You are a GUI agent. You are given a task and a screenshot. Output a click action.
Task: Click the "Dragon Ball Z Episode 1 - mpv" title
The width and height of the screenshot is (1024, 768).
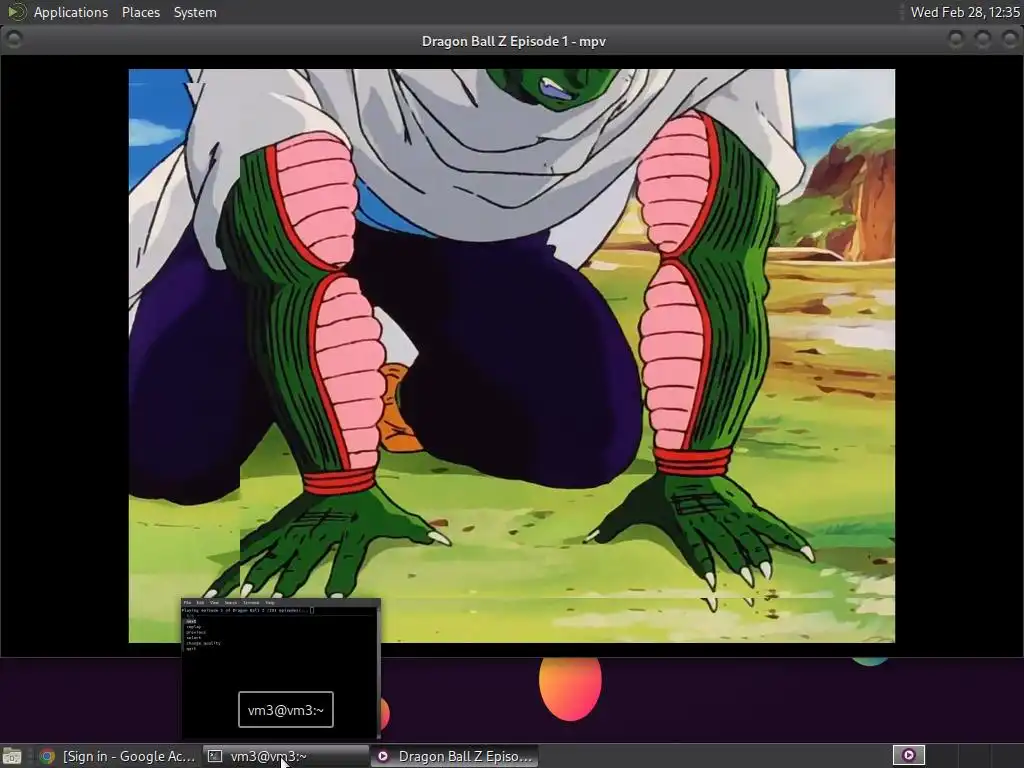pos(513,41)
